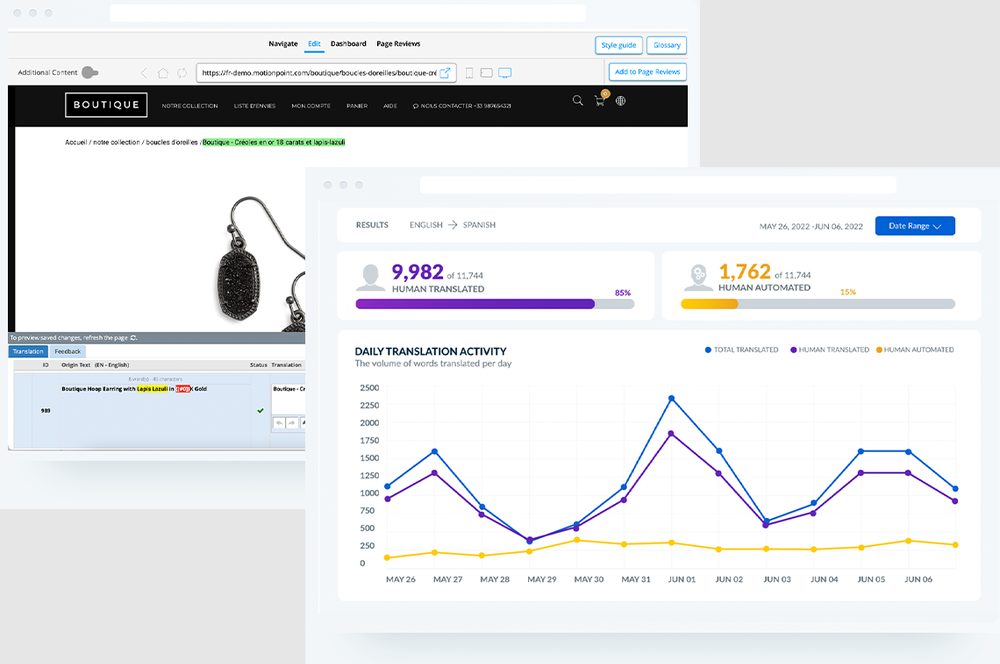Click the 1,762 human automated count
The width and height of the screenshot is (1000, 664).
[x=744, y=272]
